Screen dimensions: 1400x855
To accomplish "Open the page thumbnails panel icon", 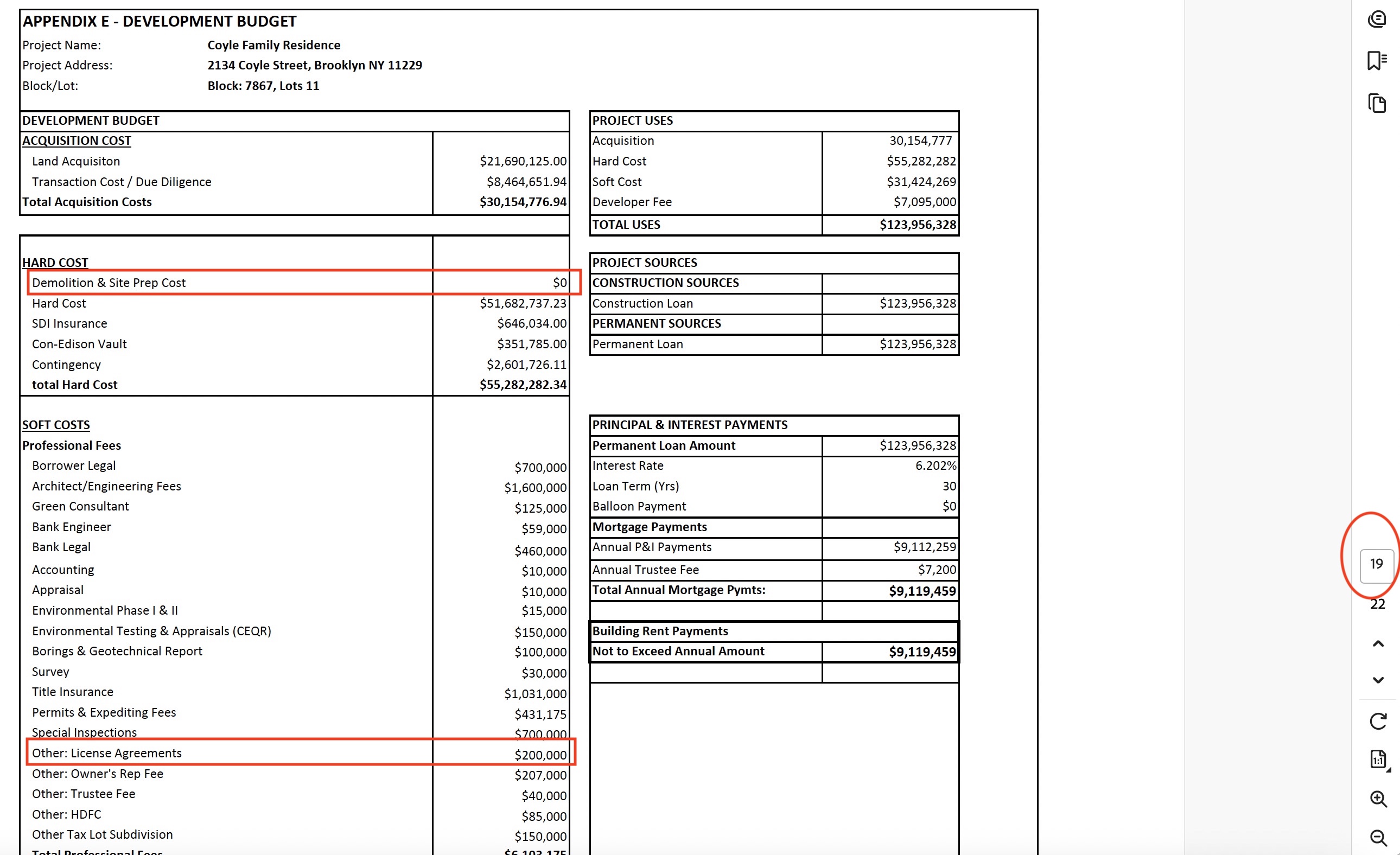I will [x=1377, y=104].
